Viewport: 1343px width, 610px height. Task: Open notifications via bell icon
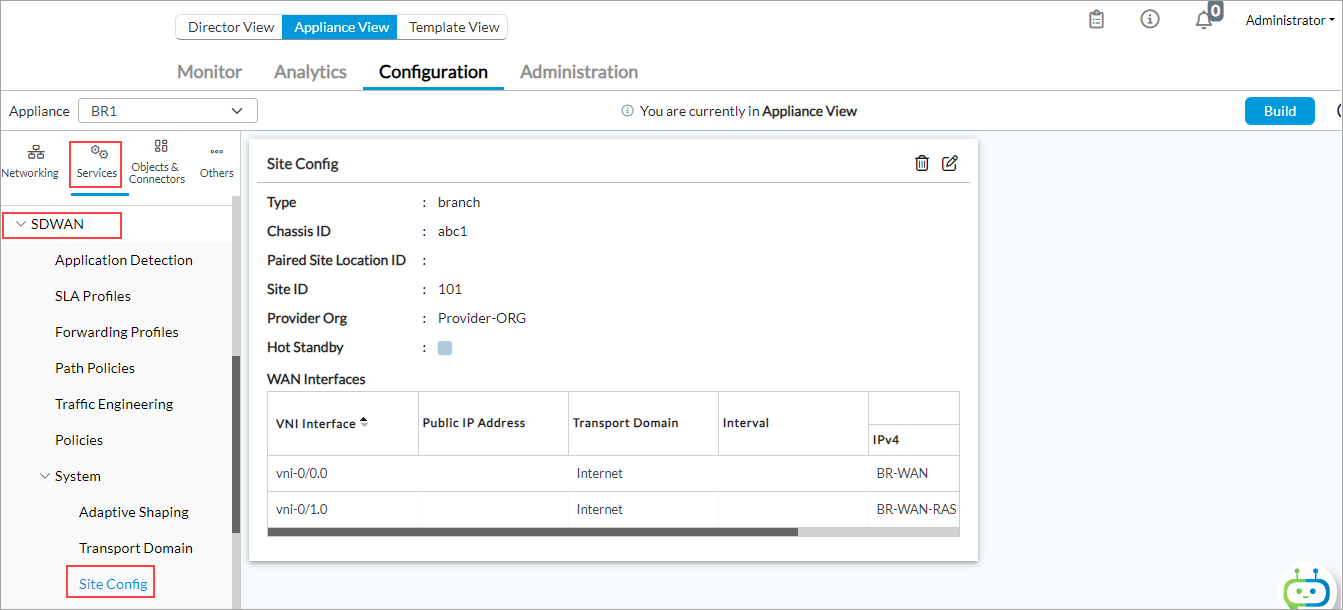[x=1204, y=19]
